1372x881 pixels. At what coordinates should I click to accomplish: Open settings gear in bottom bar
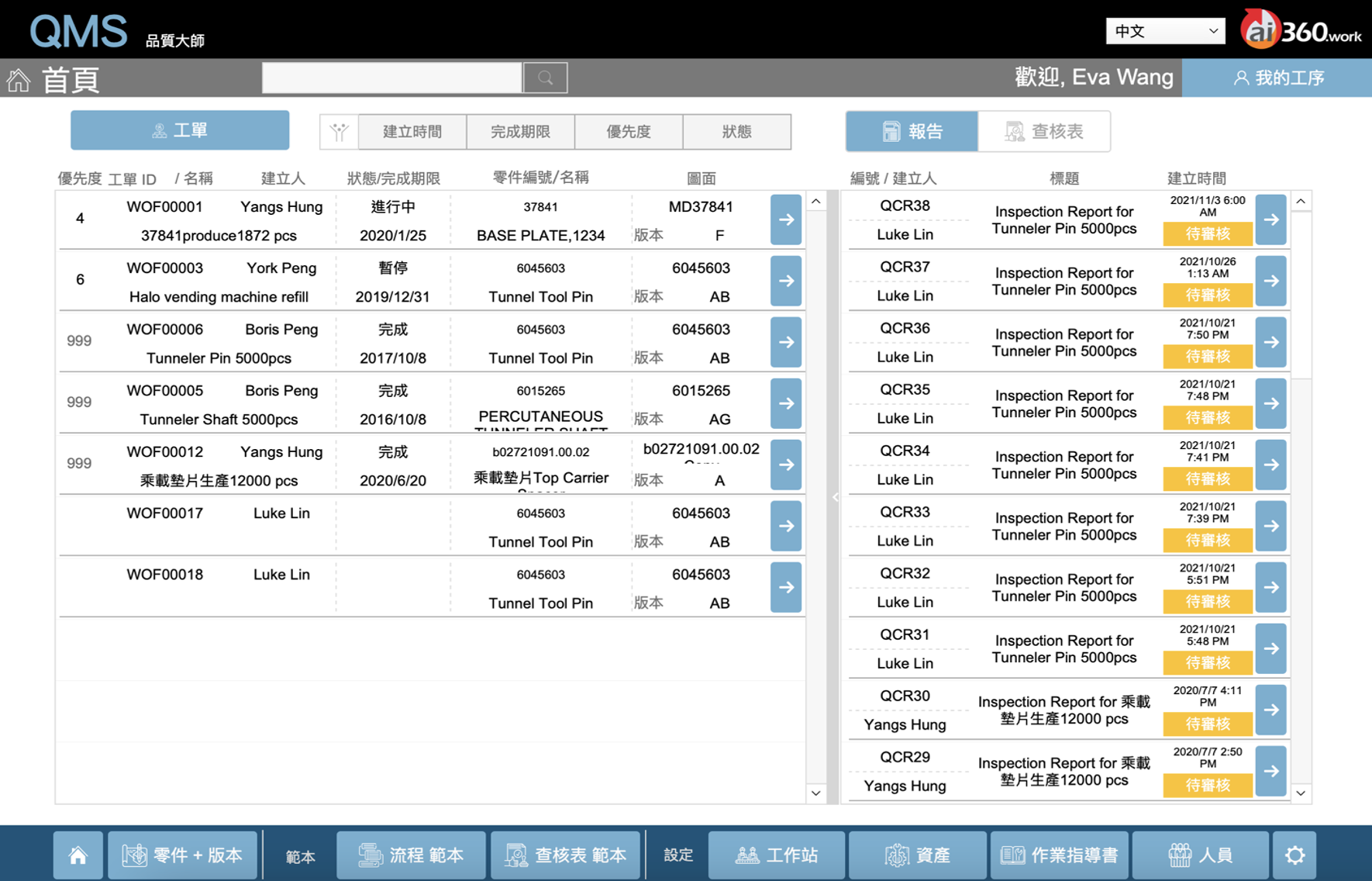(x=1294, y=855)
